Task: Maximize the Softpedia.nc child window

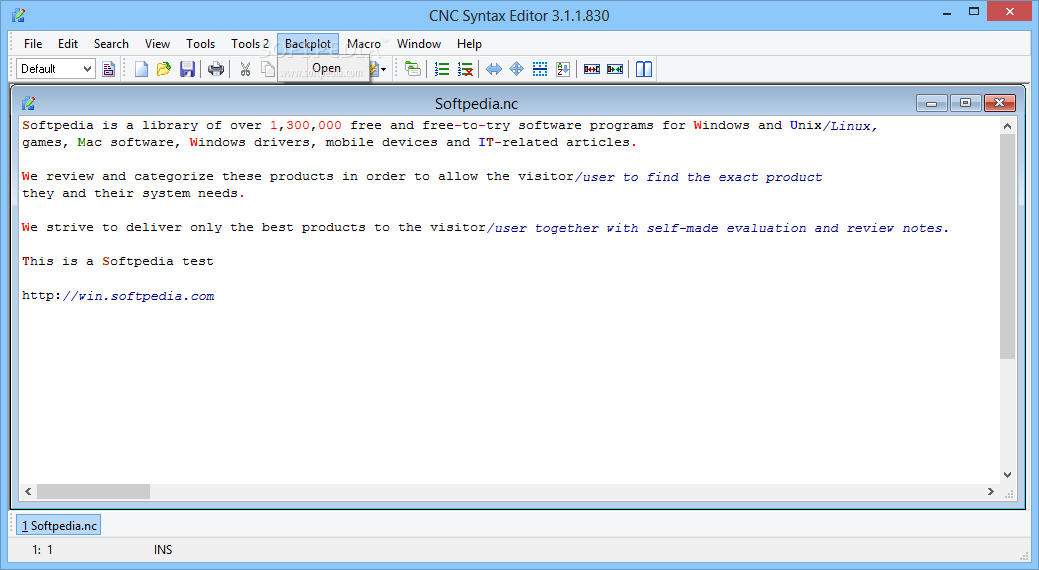Action: (x=965, y=103)
